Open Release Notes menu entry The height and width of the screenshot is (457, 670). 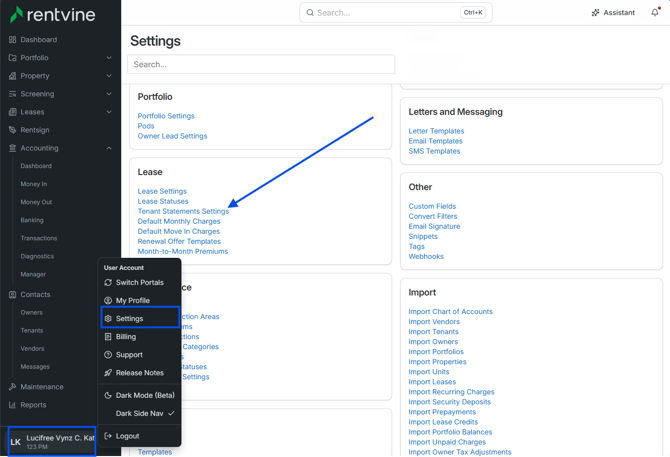coord(140,373)
